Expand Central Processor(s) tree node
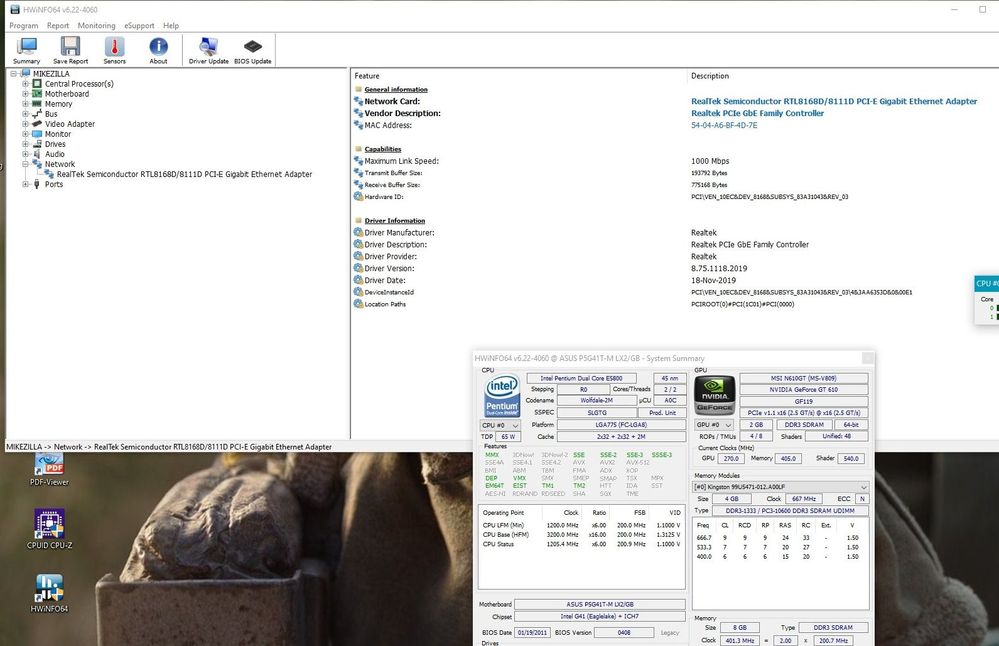 pos(25,83)
